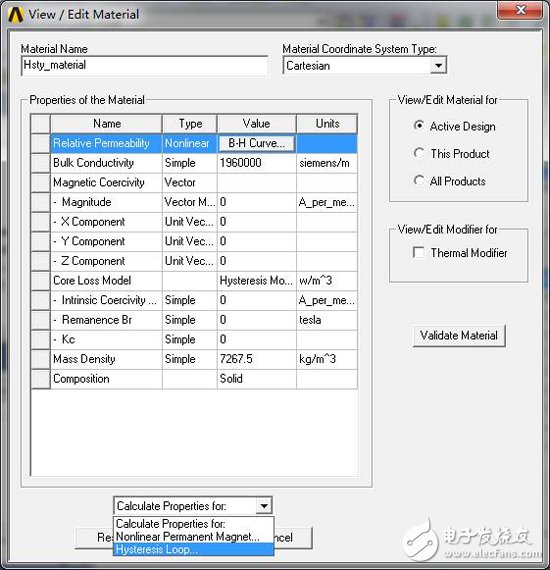Choose the All Products radio option

click(x=419, y=180)
